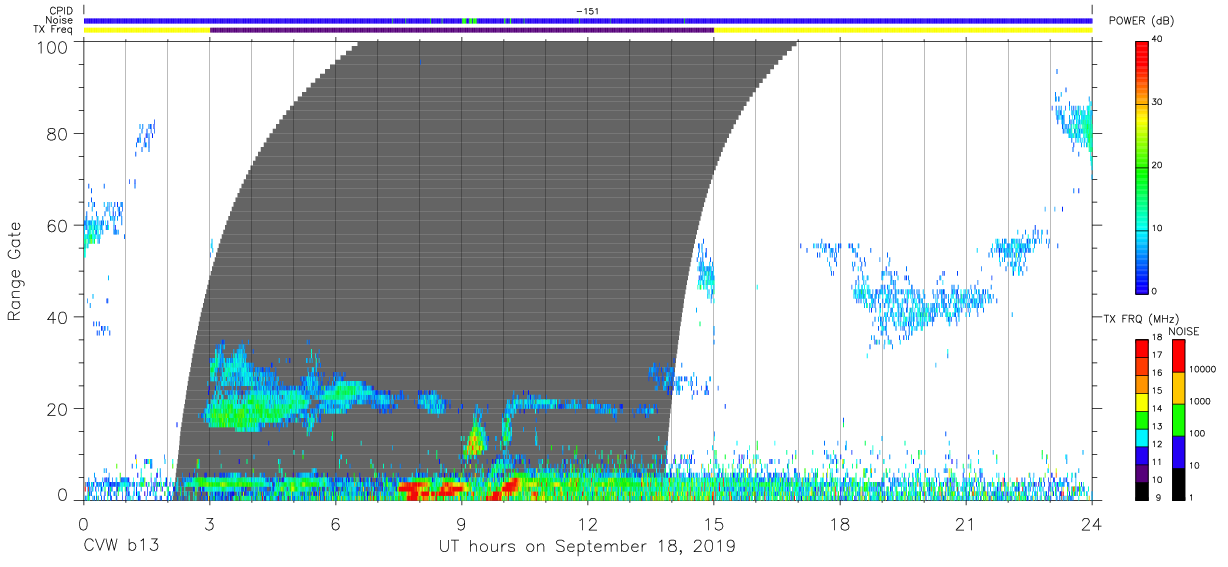The image size is (1228, 567).
Task: Click the 60 tick on range gate axis
Action: 58,225
